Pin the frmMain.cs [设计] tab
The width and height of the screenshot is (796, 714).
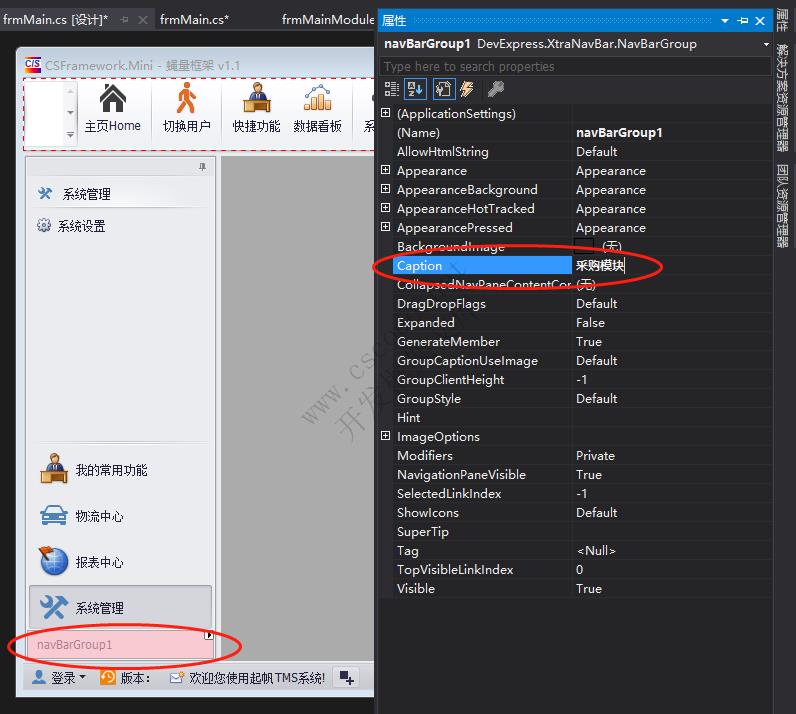(x=125, y=20)
